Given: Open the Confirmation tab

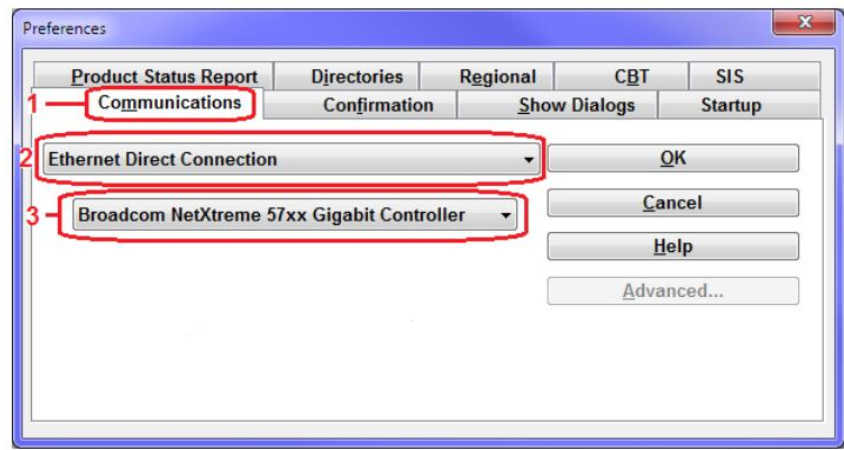Looking at the screenshot, I should point(360,104).
